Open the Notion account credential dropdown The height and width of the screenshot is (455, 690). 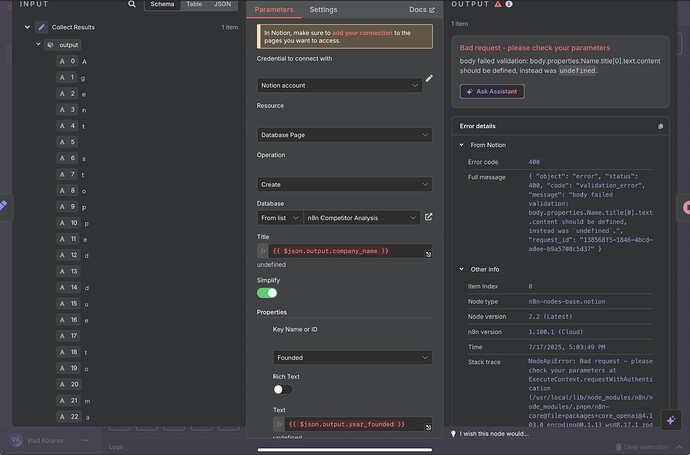(339, 85)
